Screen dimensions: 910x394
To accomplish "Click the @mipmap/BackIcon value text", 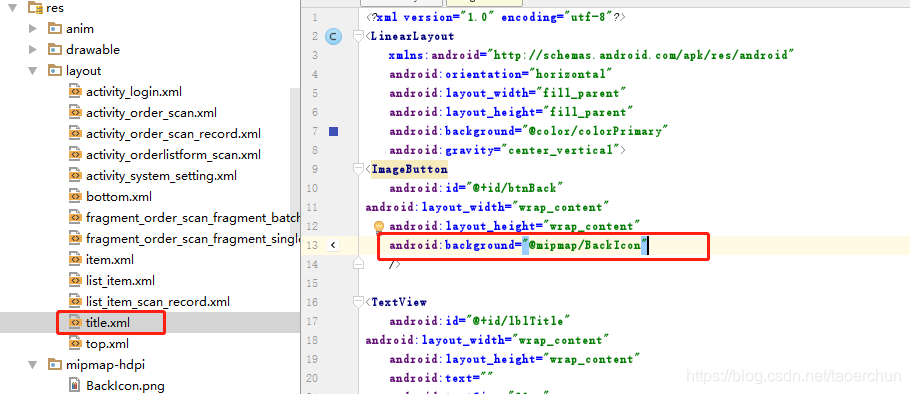I will click(585, 245).
